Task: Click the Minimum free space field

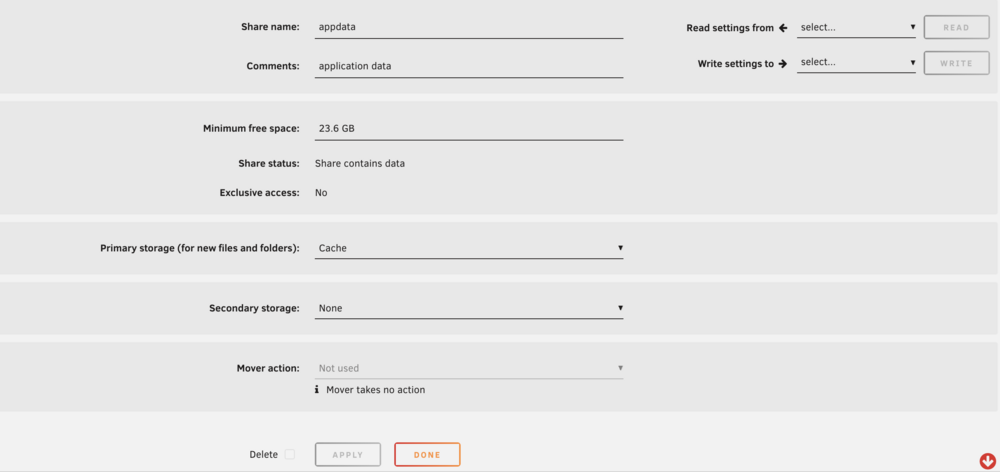Action: (469, 129)
